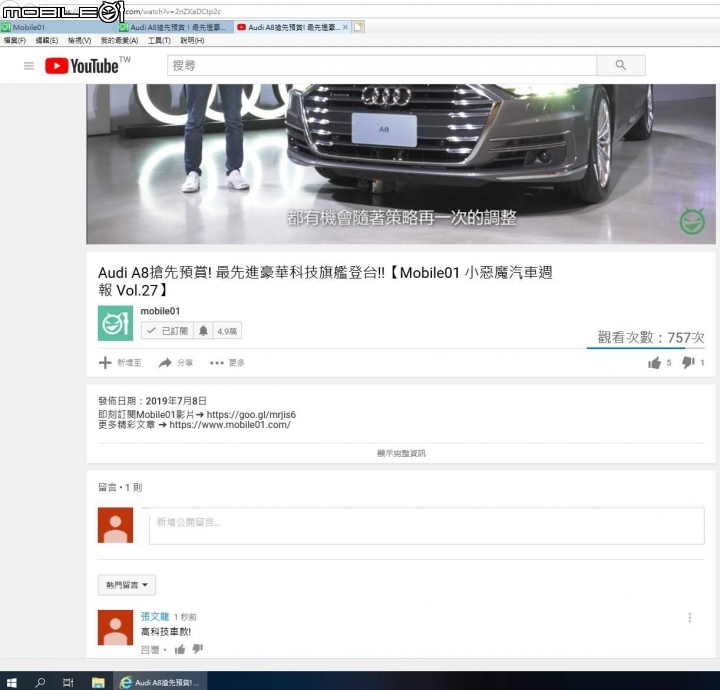Image resolution: width=720 pixels, height=690 pixels.
Task: Close the active YouTube Audi A8 tab
Action: [345, 27]
